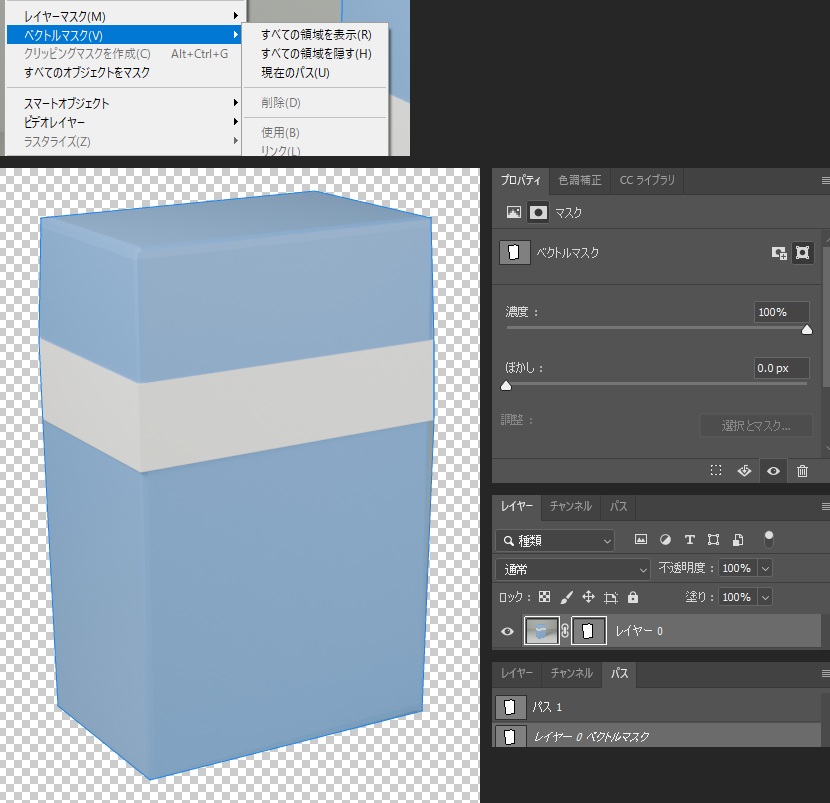Lock all with the padlock icon
The width and height of the screenshot is (830, 803).
tap(633, 598)
